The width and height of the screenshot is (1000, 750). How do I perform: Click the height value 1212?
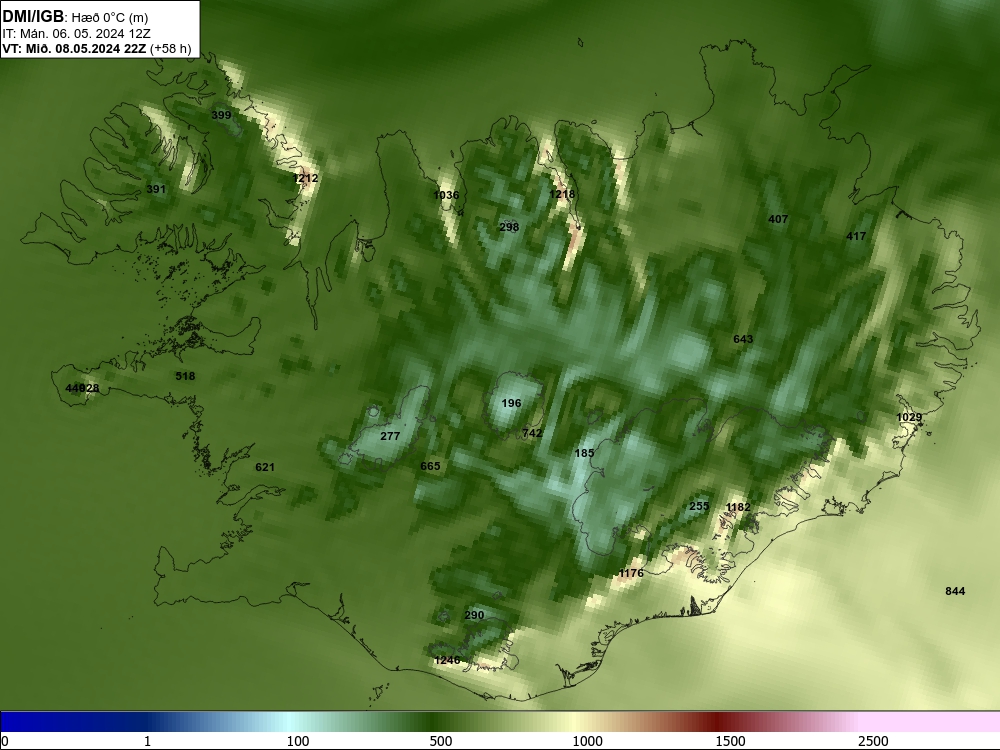[x=305, y=179]
